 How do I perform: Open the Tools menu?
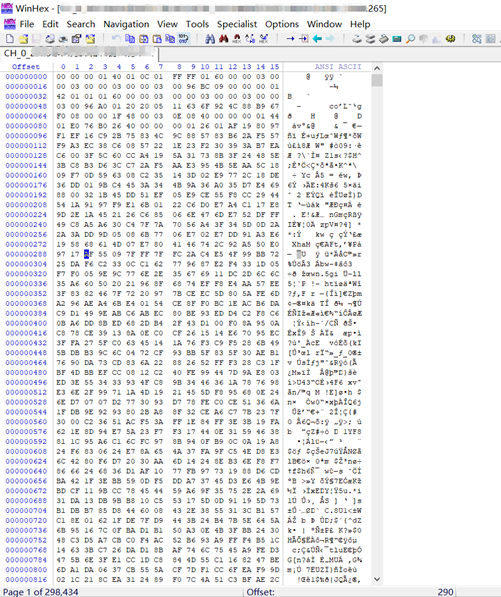(197, 24)
